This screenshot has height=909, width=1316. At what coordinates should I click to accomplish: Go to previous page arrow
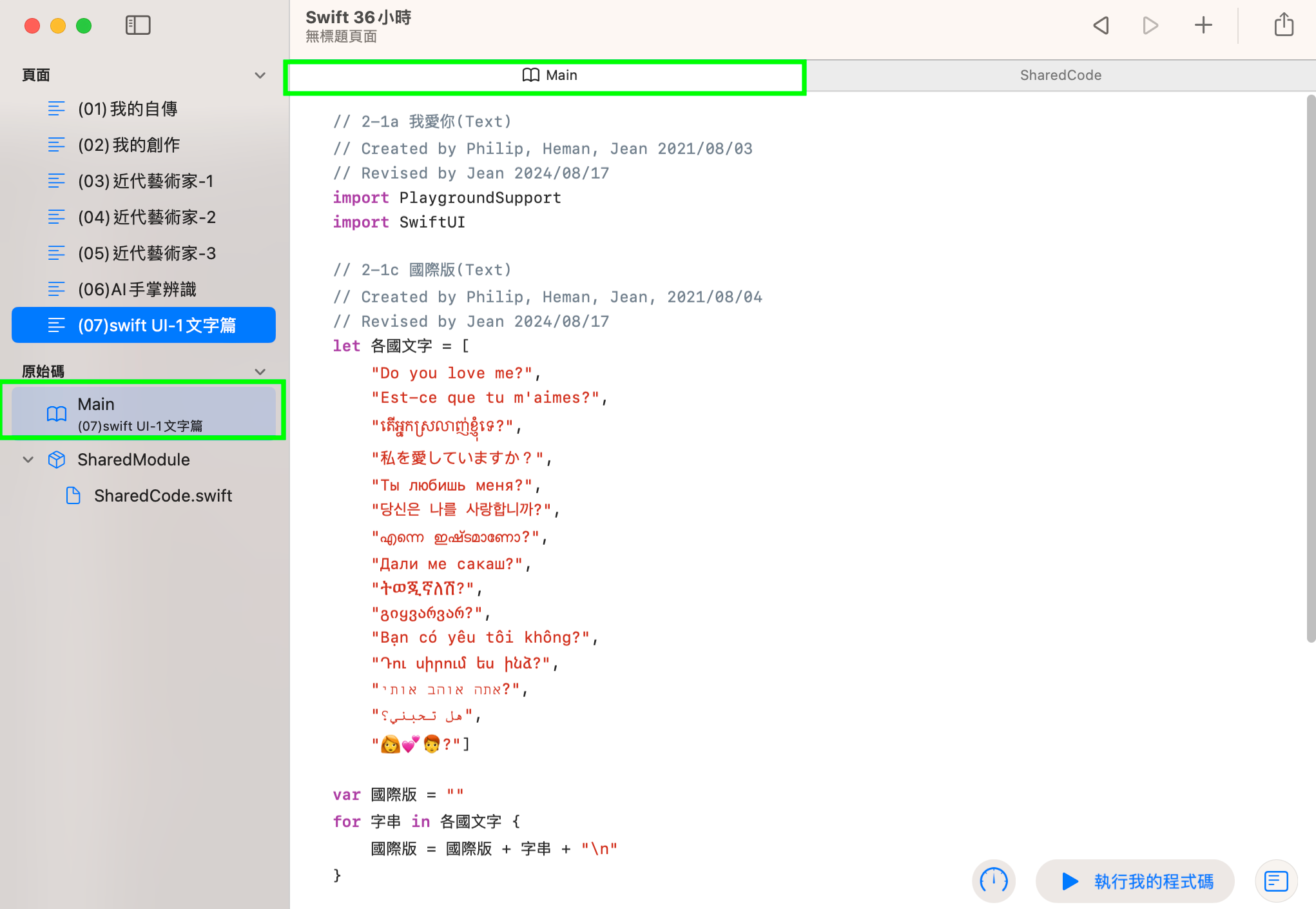(1101, 26)
